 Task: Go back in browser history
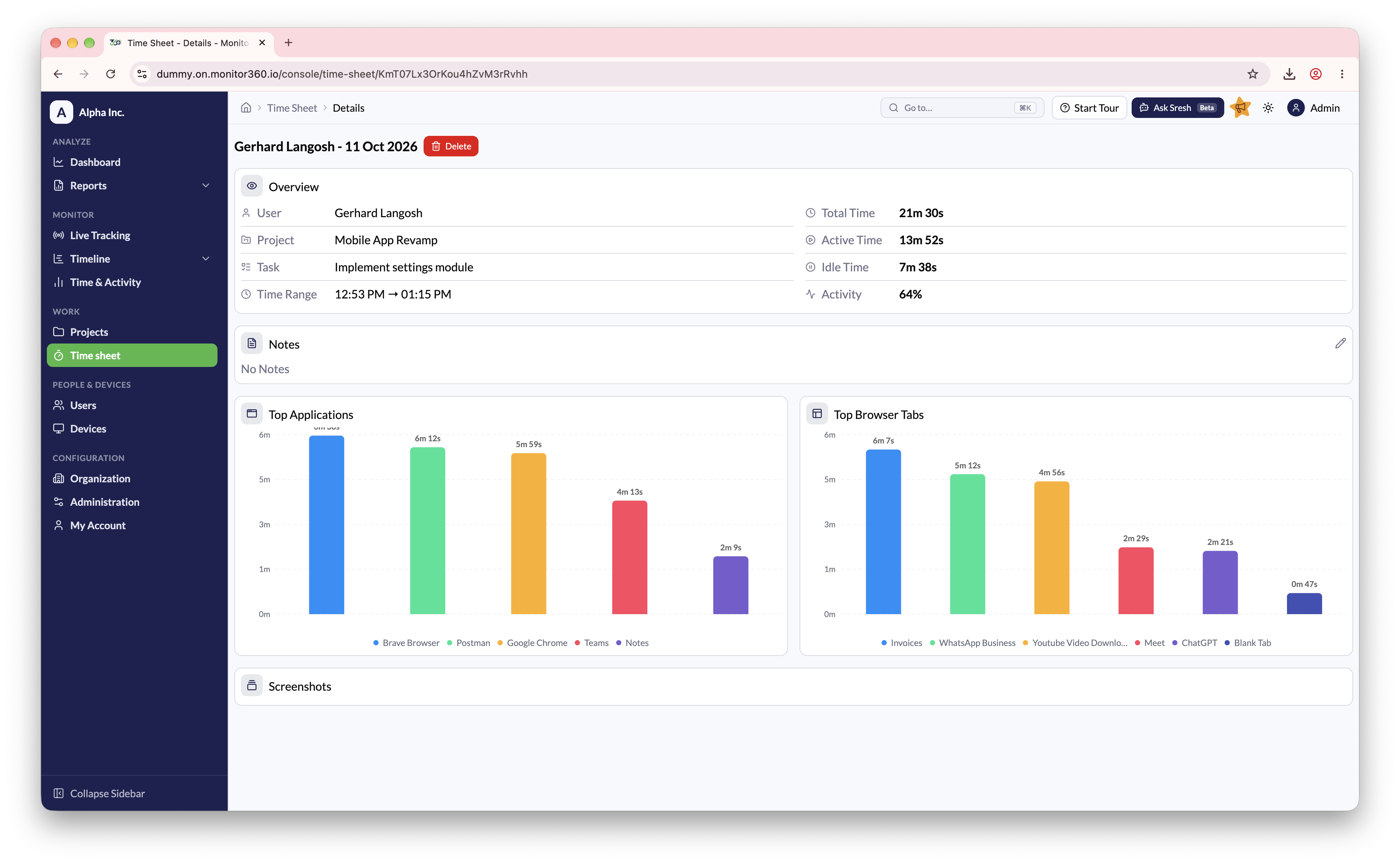[58, 74]
